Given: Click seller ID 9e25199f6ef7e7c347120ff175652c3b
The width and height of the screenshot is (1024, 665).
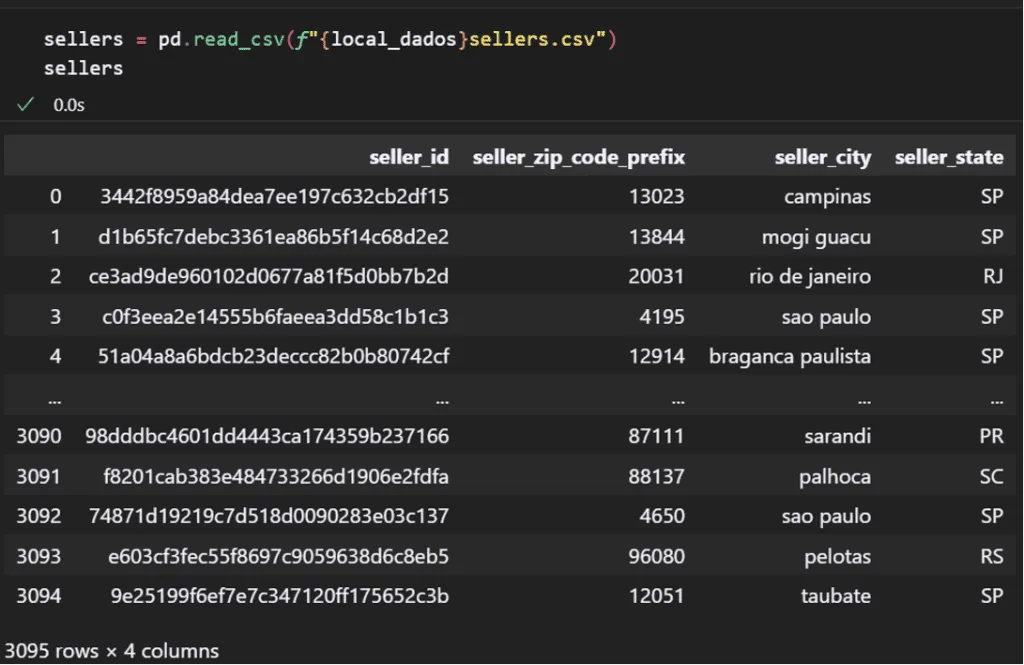Looking at the screenshot, I should click(x=280, y=596).
